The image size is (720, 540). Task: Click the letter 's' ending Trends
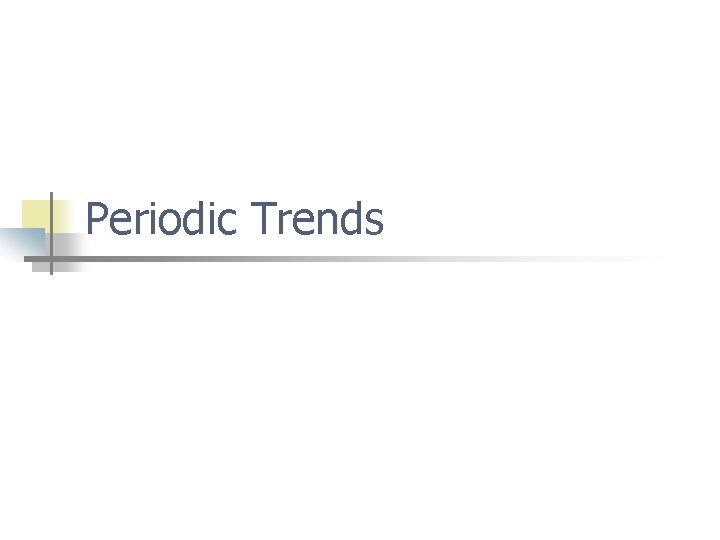(374, 223)
